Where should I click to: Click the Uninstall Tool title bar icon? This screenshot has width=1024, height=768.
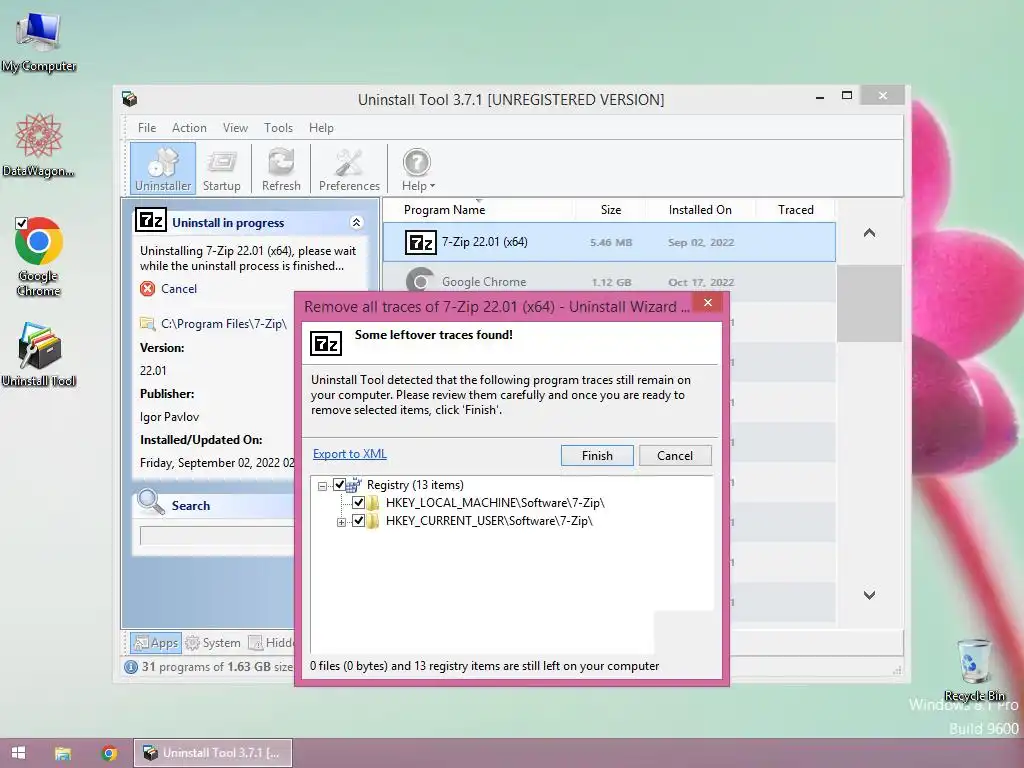tap(129, 99)
